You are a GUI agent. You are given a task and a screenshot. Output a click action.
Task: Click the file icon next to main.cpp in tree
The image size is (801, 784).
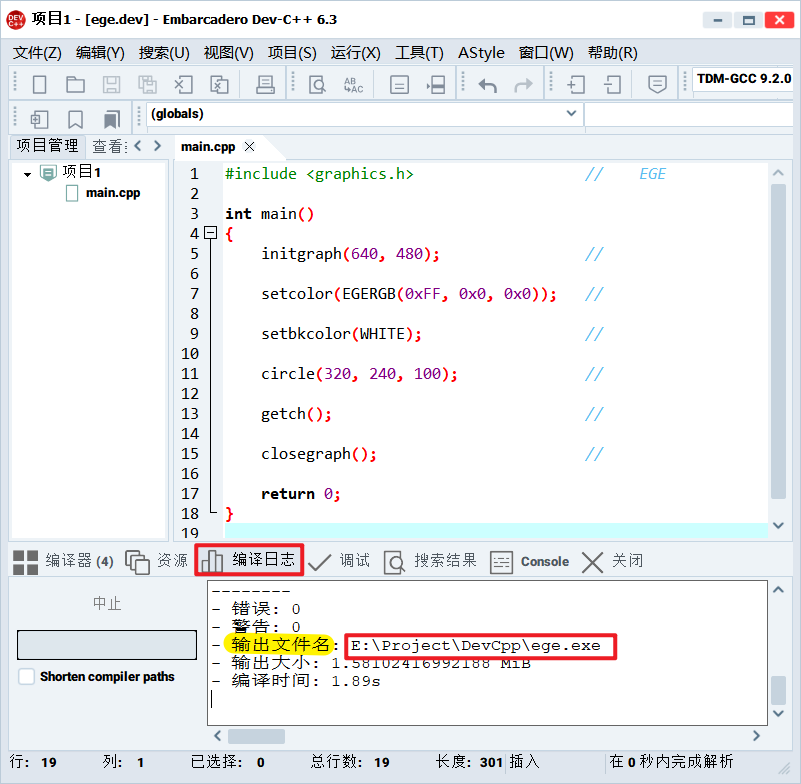point(72,193)
